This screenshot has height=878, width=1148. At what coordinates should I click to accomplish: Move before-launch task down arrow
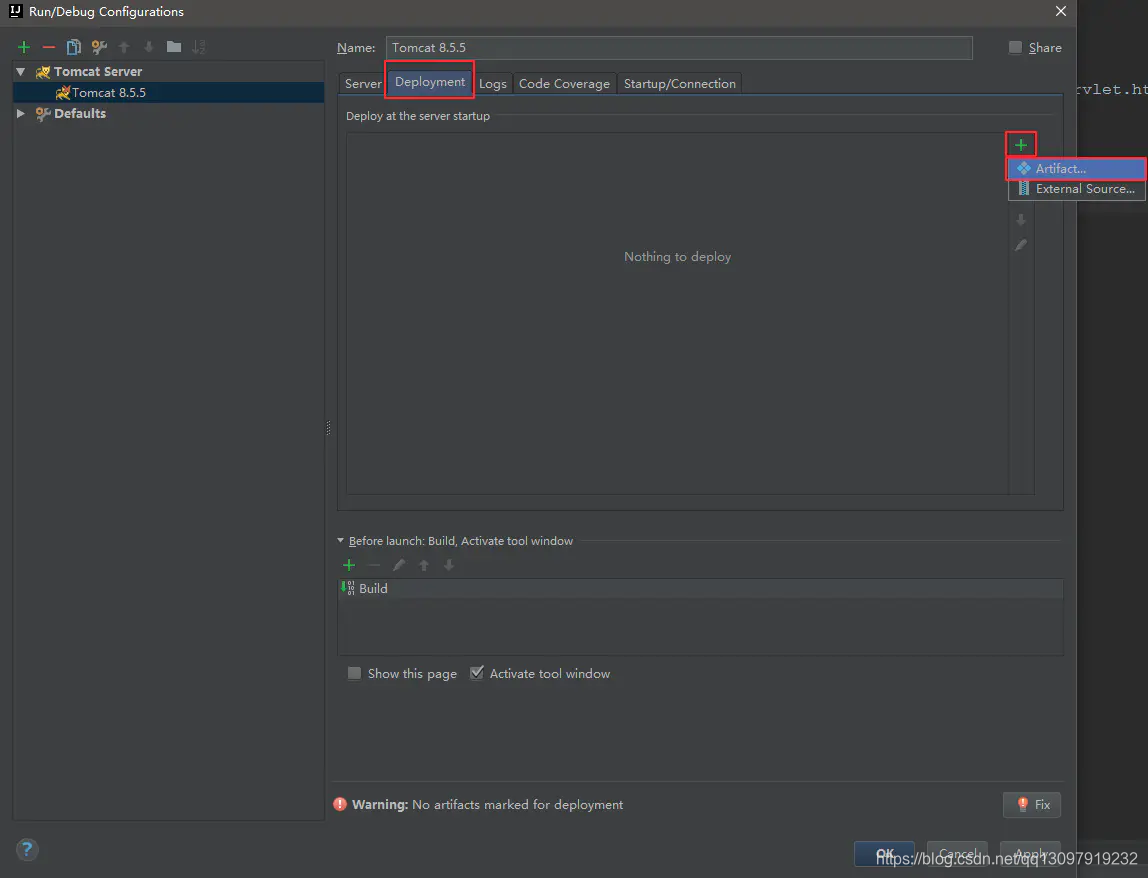click(449, 565)
